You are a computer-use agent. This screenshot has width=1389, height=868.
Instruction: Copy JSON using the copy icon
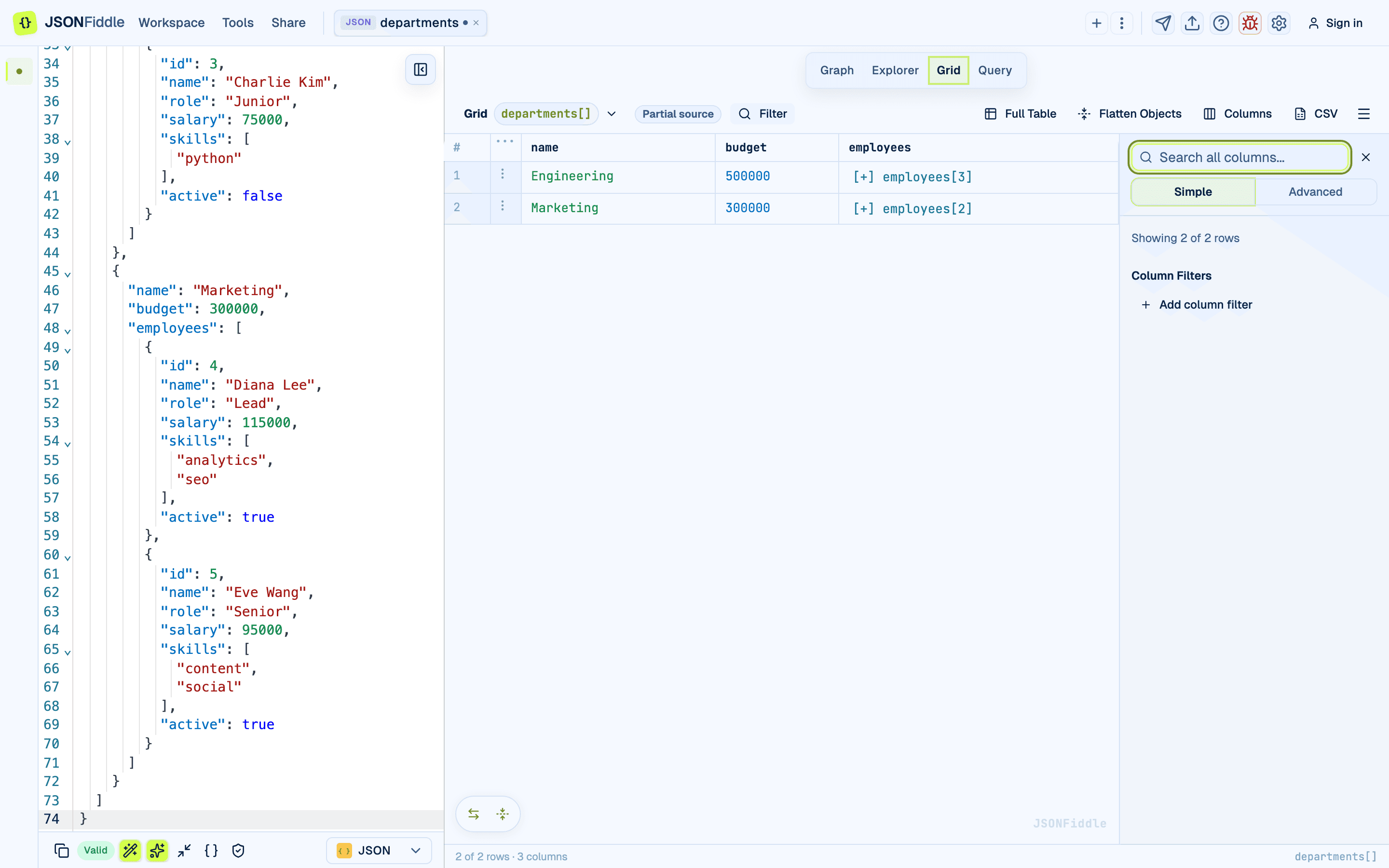pyautogui.click(x=61, y=850)
